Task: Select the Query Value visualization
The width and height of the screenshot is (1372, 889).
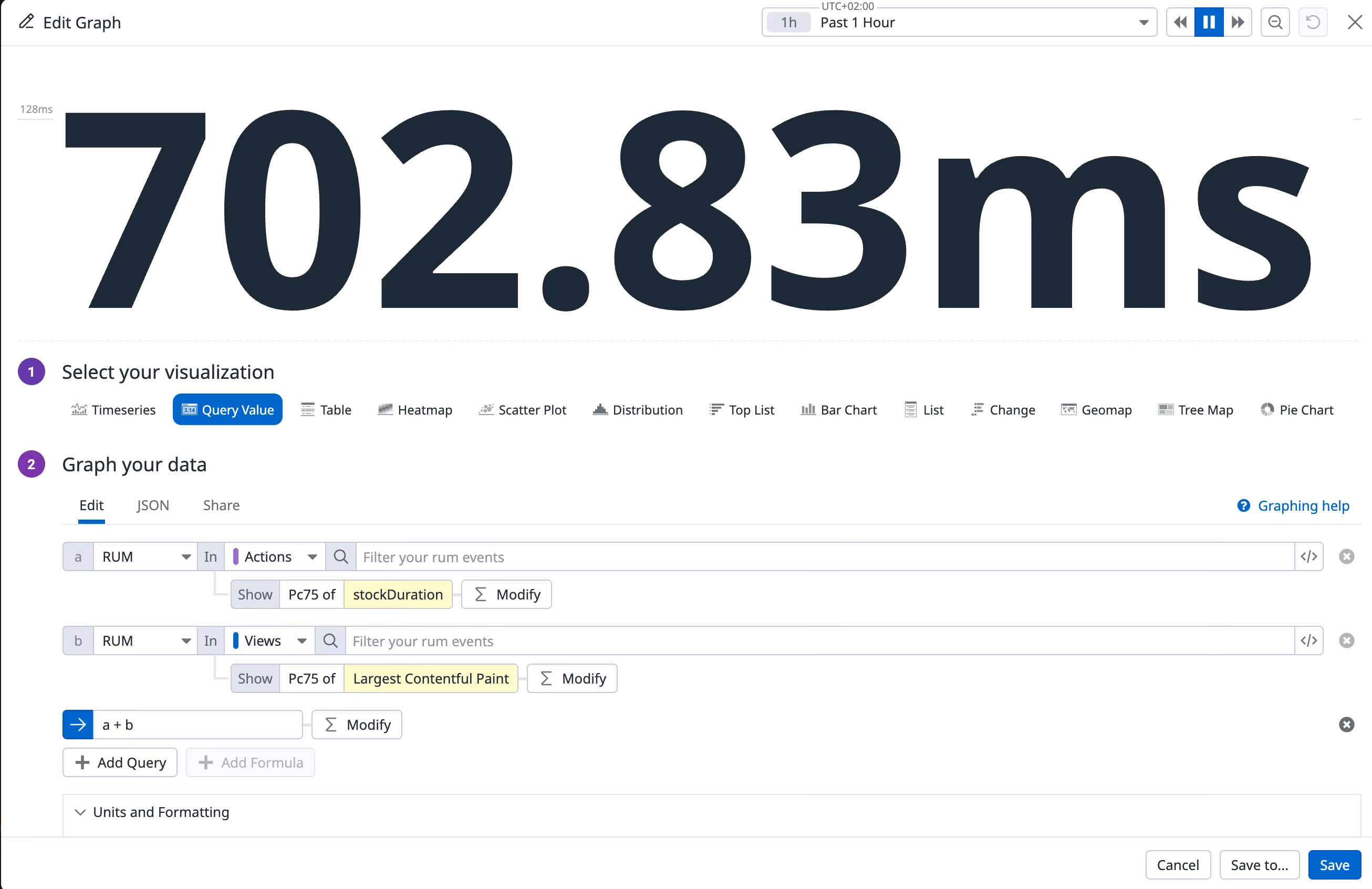Action: click(x=228, y=409)
